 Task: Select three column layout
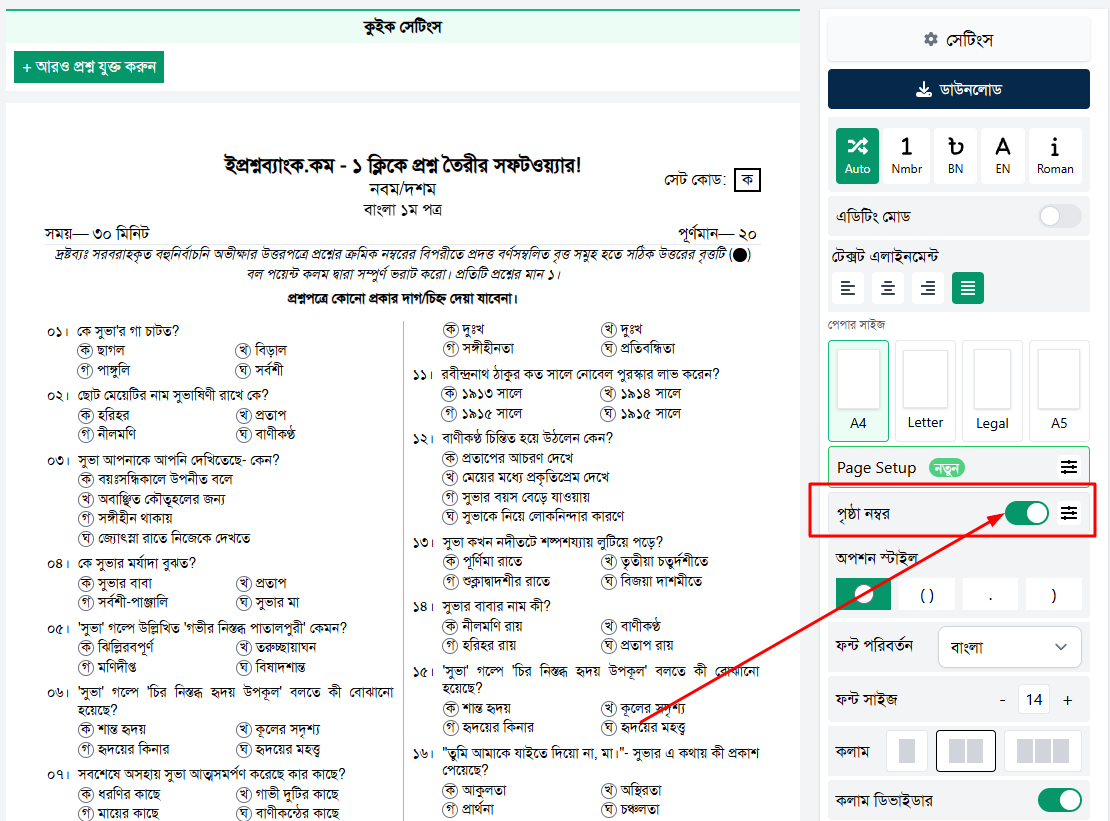1043,751
